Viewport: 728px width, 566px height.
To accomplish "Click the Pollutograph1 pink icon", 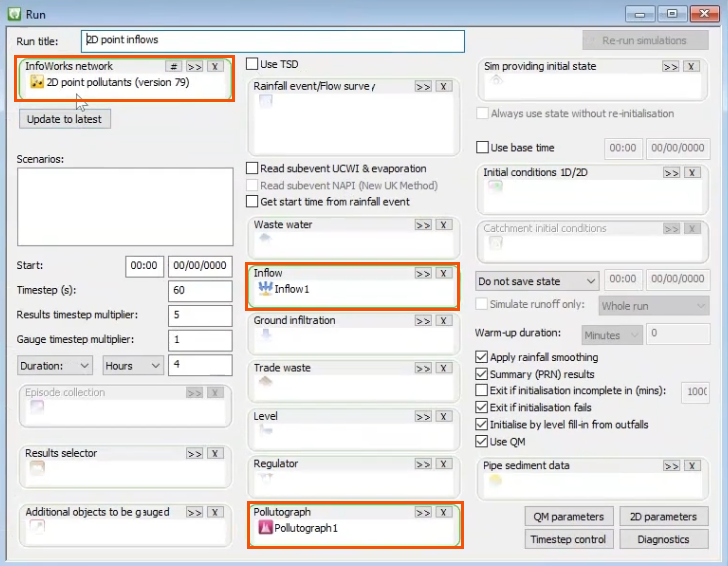I will pyautogui.click(x=265, y=527).
